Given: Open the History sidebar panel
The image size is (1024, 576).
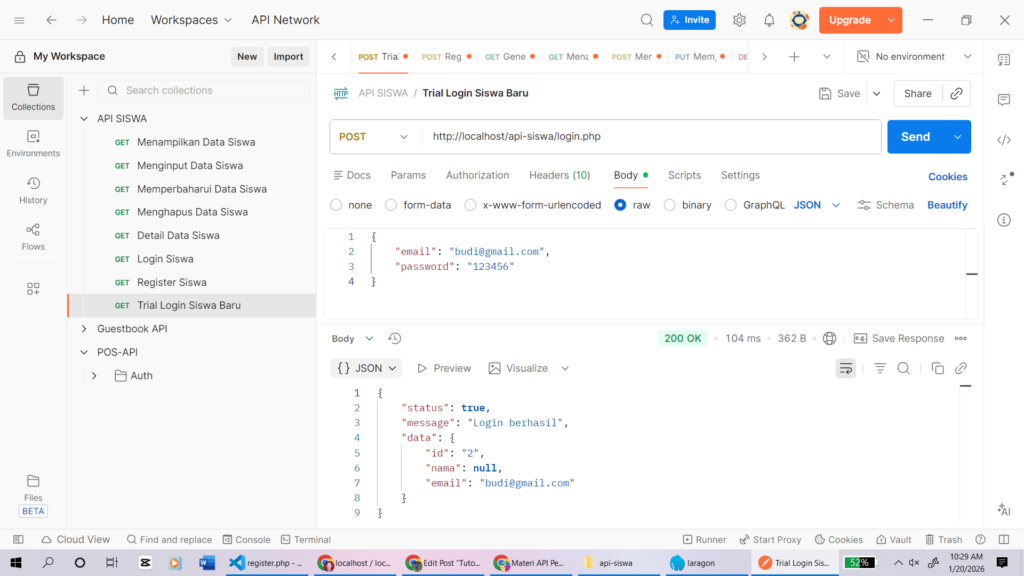Looking at the screenshot, I should click(33, 190).
